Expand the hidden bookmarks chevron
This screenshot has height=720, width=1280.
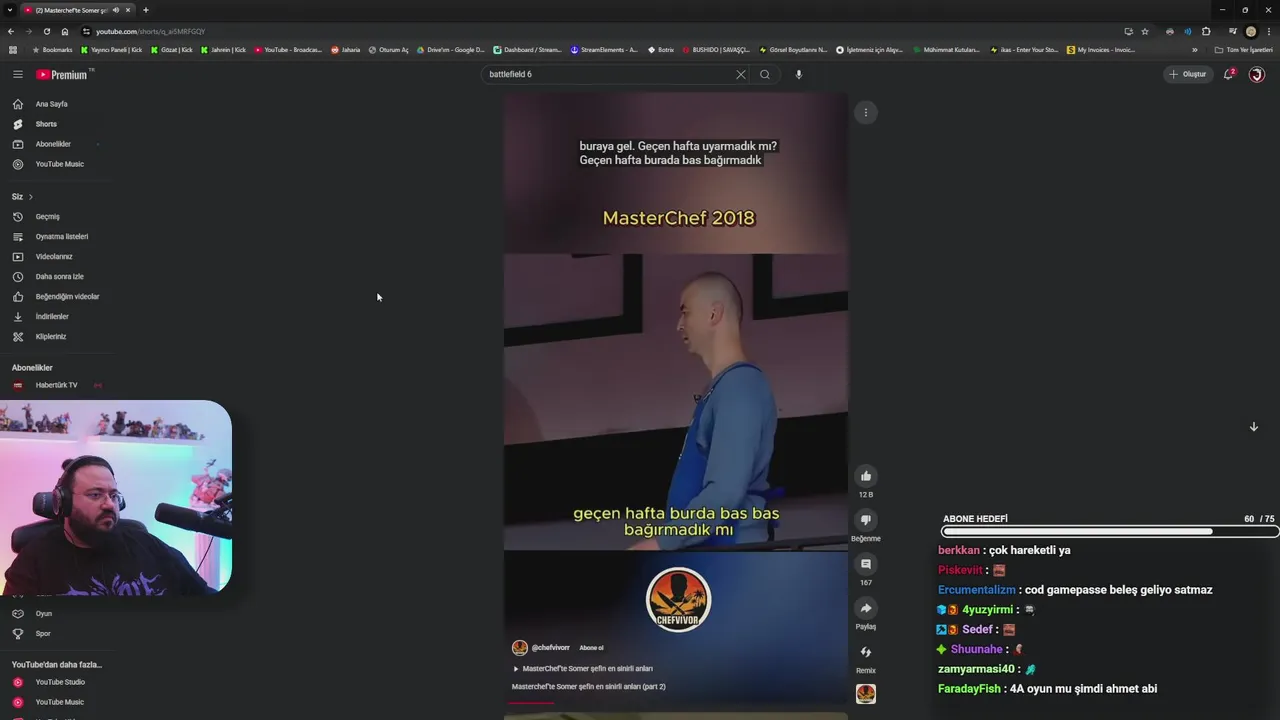point(1194,50)
